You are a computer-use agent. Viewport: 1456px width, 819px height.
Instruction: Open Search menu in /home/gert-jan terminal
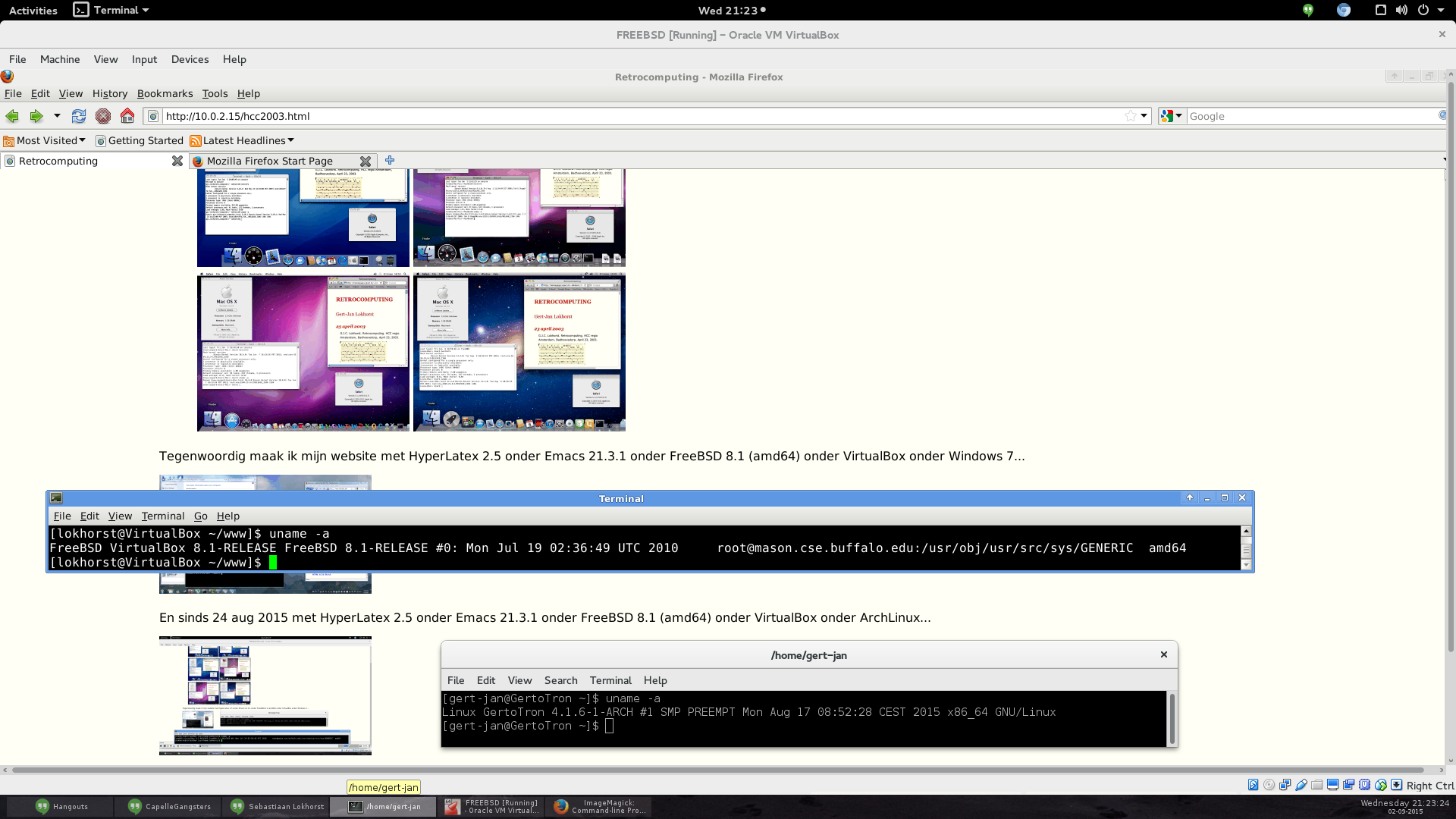(x=560, y=680)
